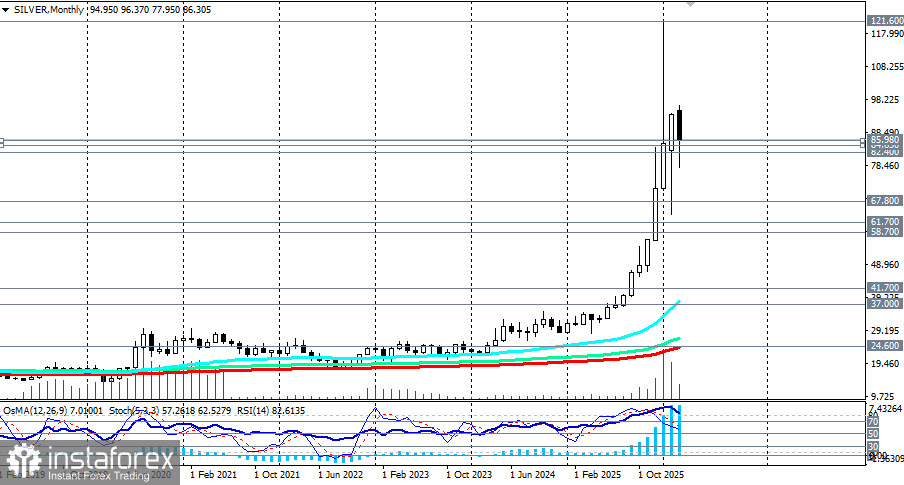Click the 19.460 price scale value
904x485 pixels.
pyautogui.click(x=884, y=364)
